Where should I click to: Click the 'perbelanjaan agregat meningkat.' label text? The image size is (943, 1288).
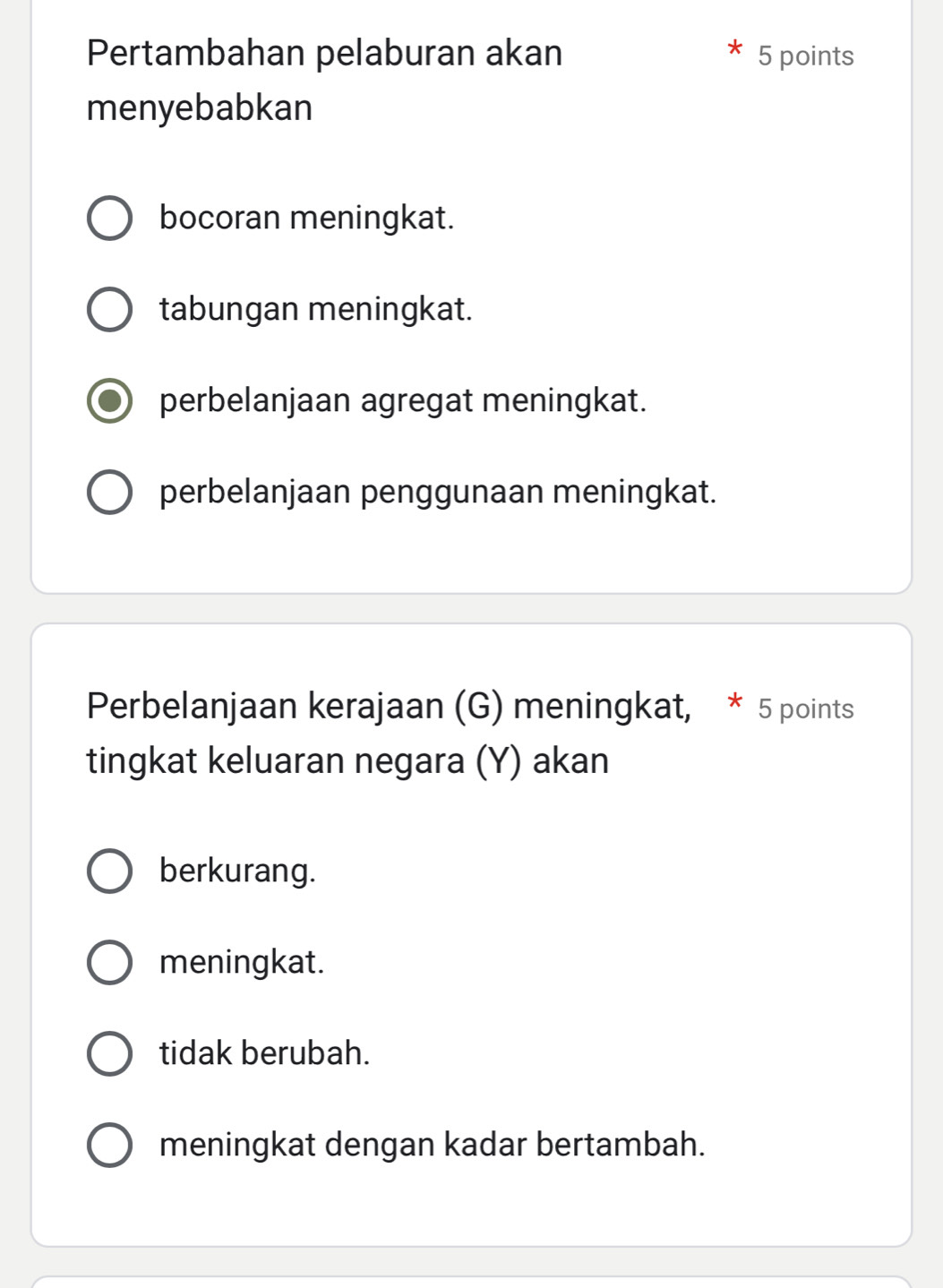tap(402, 400)
